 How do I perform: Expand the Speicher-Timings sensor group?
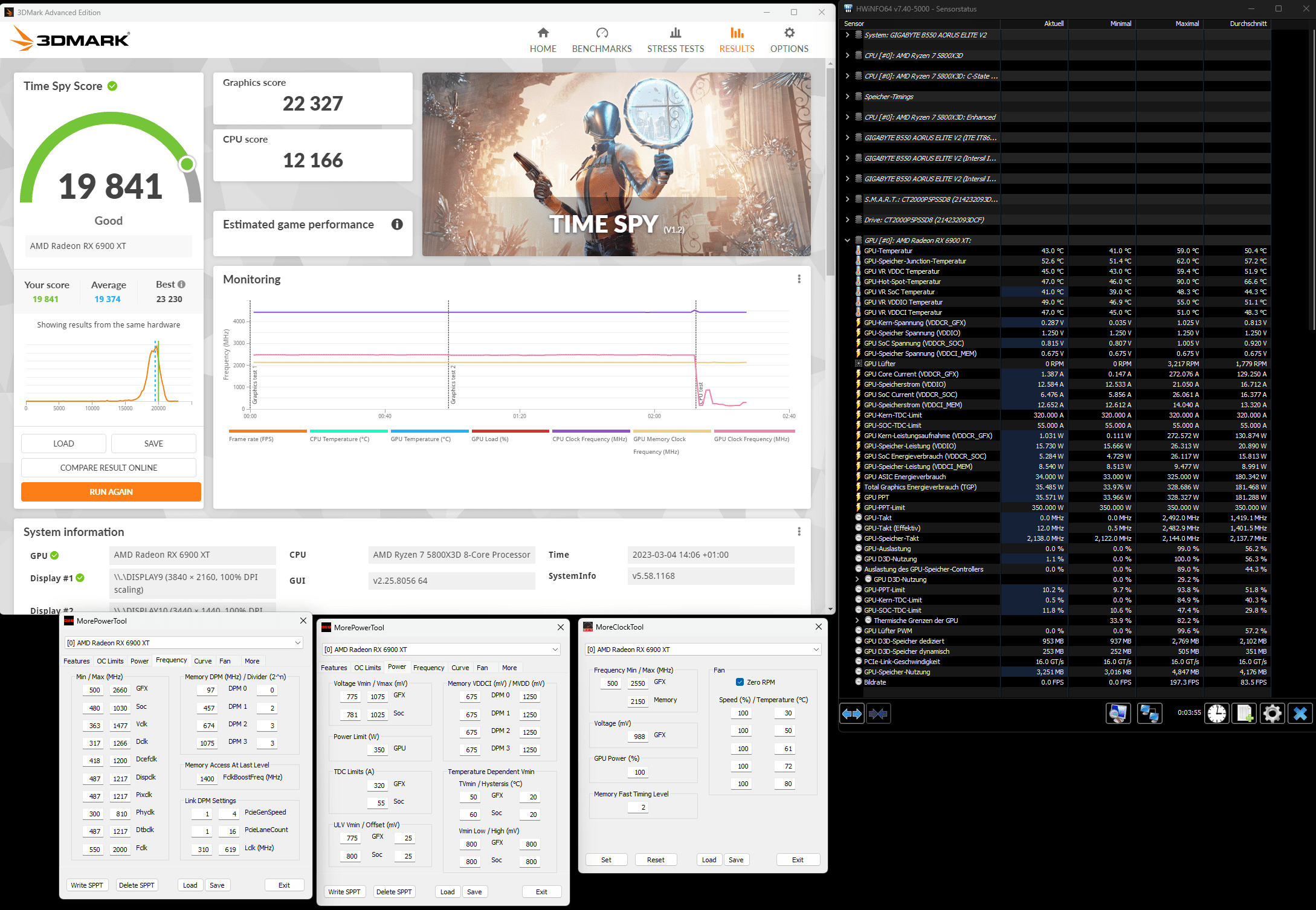click(847, 97)
